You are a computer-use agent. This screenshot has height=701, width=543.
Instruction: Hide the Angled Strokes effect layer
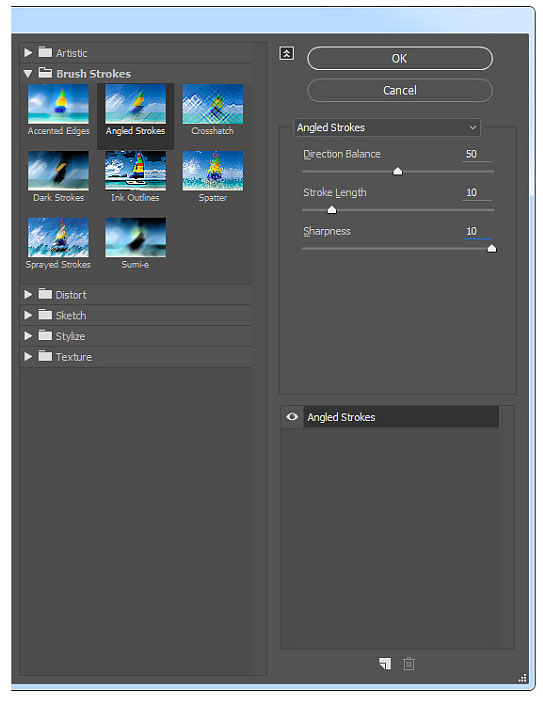[292, 417]
